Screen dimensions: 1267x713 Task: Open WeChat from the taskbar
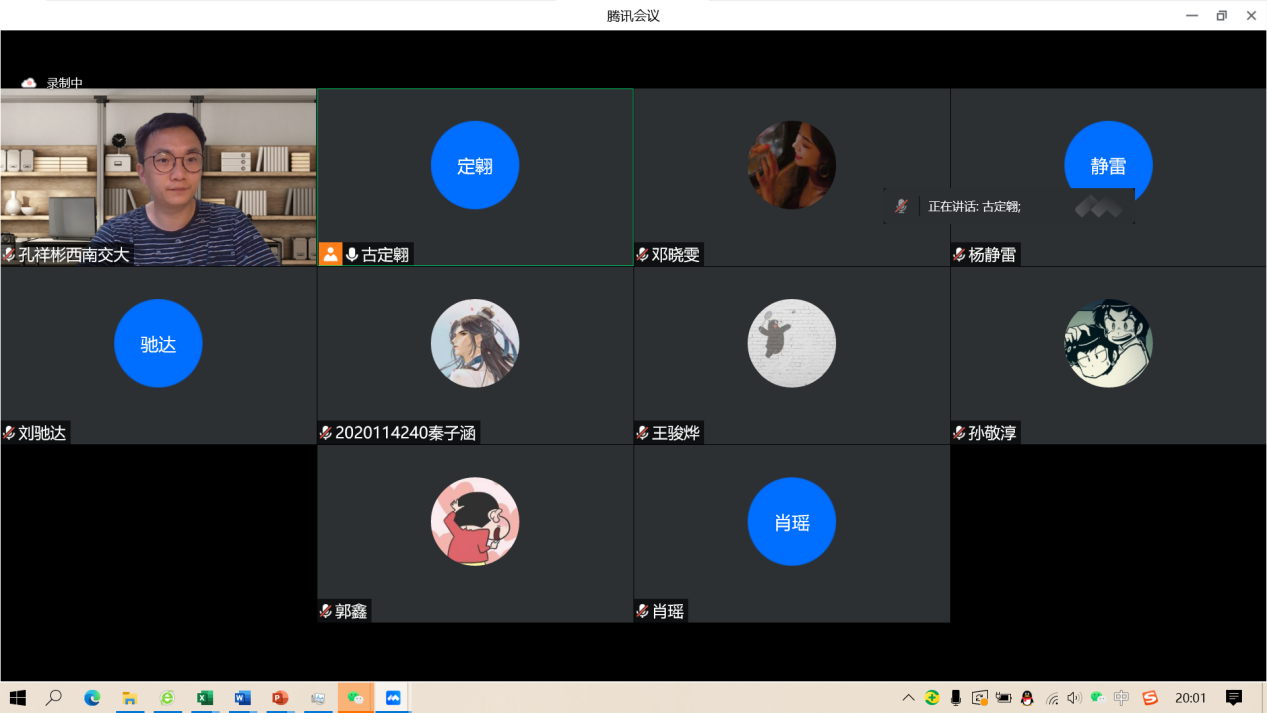355,698
